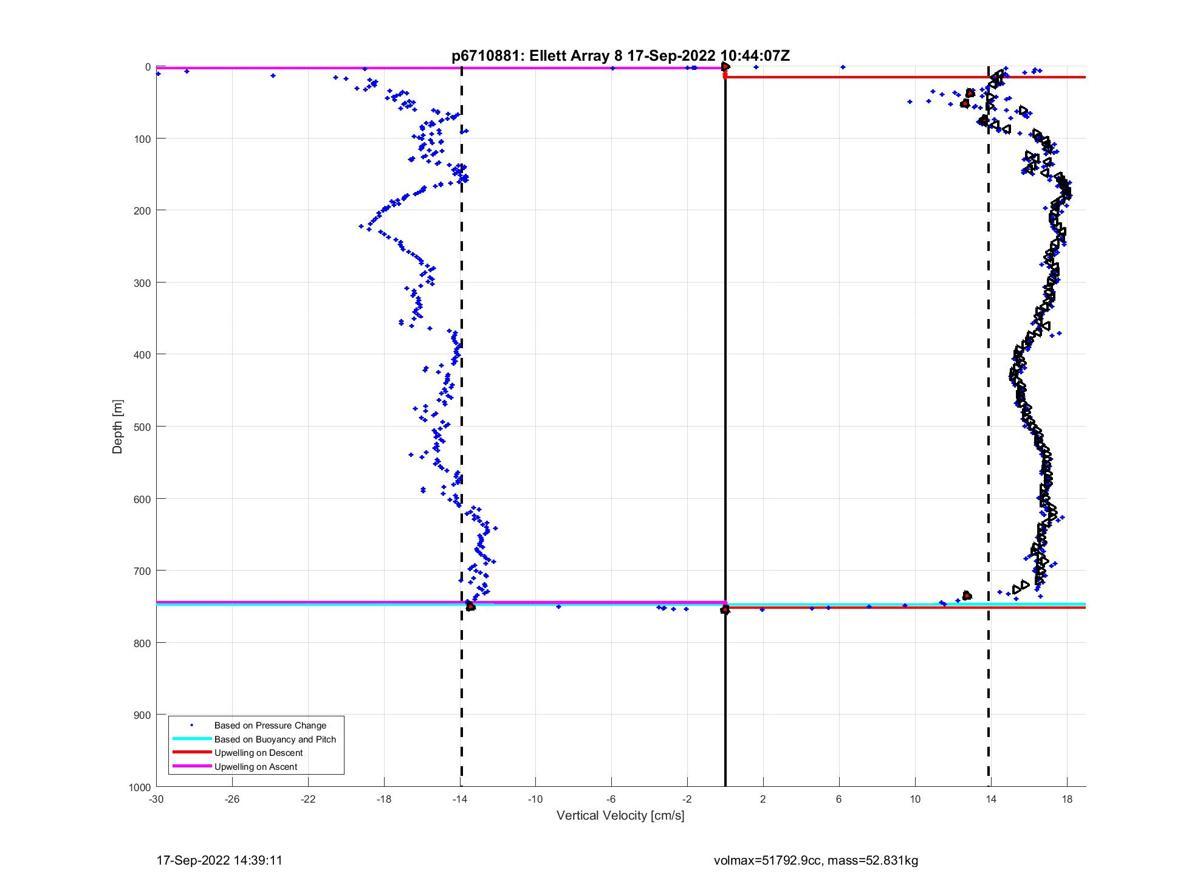Click legend entry "Upwelling on Ascent"
The width and height of the screenshot is (1200, 885).
tap(255, 767)
